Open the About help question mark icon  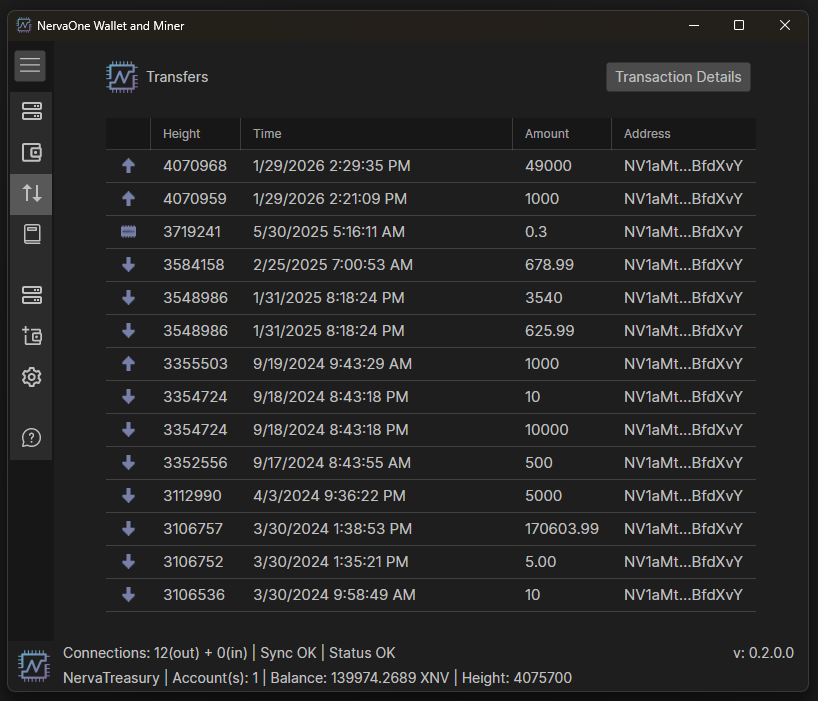31,438
